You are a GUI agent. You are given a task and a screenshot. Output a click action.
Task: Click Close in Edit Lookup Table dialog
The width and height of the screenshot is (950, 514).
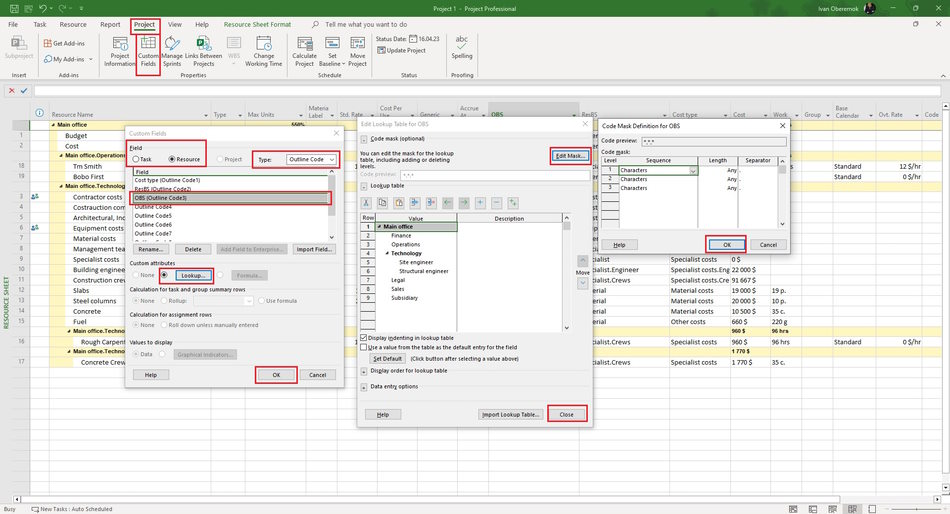(566, 415)
